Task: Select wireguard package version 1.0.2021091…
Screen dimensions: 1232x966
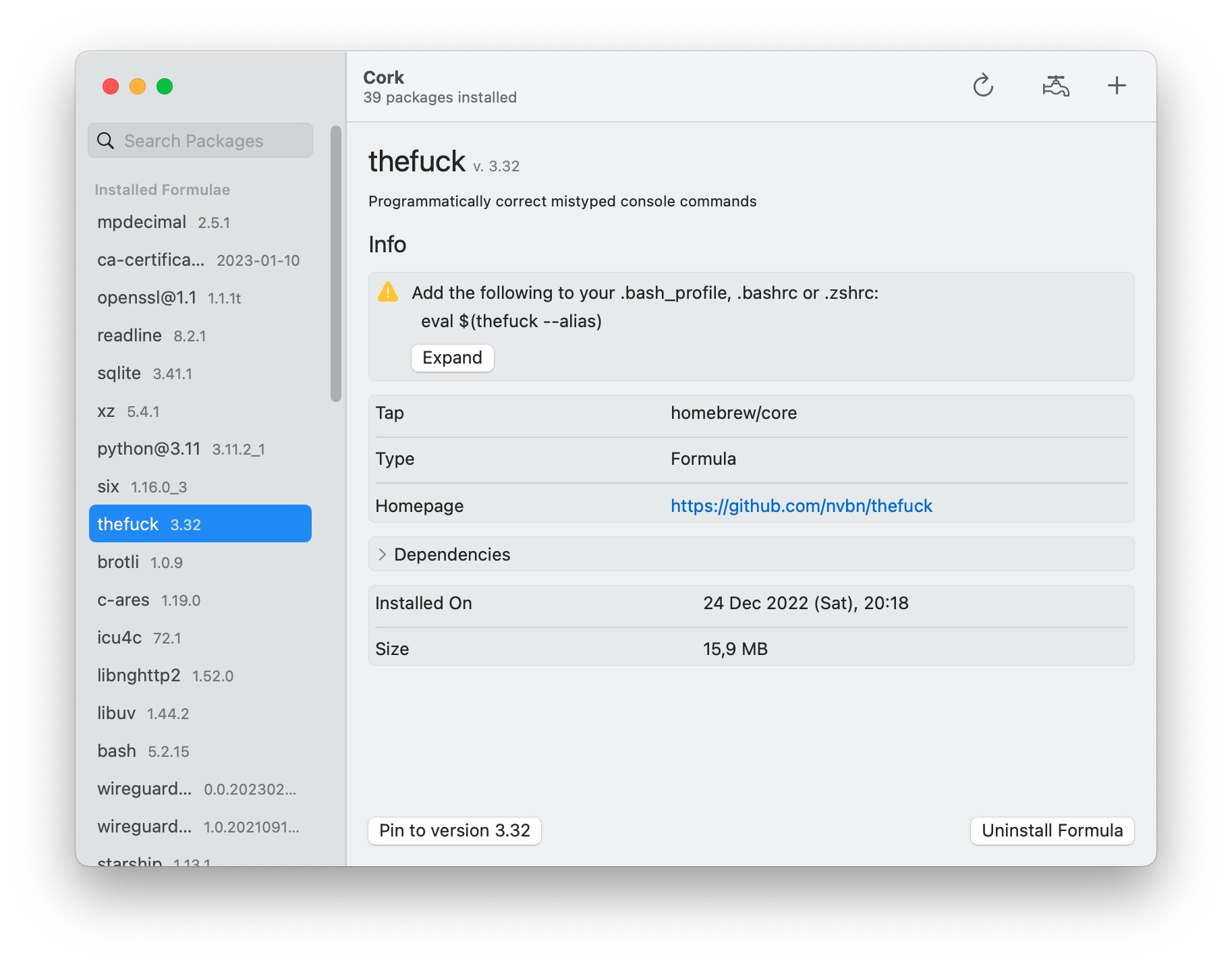Action: point(200,826)
